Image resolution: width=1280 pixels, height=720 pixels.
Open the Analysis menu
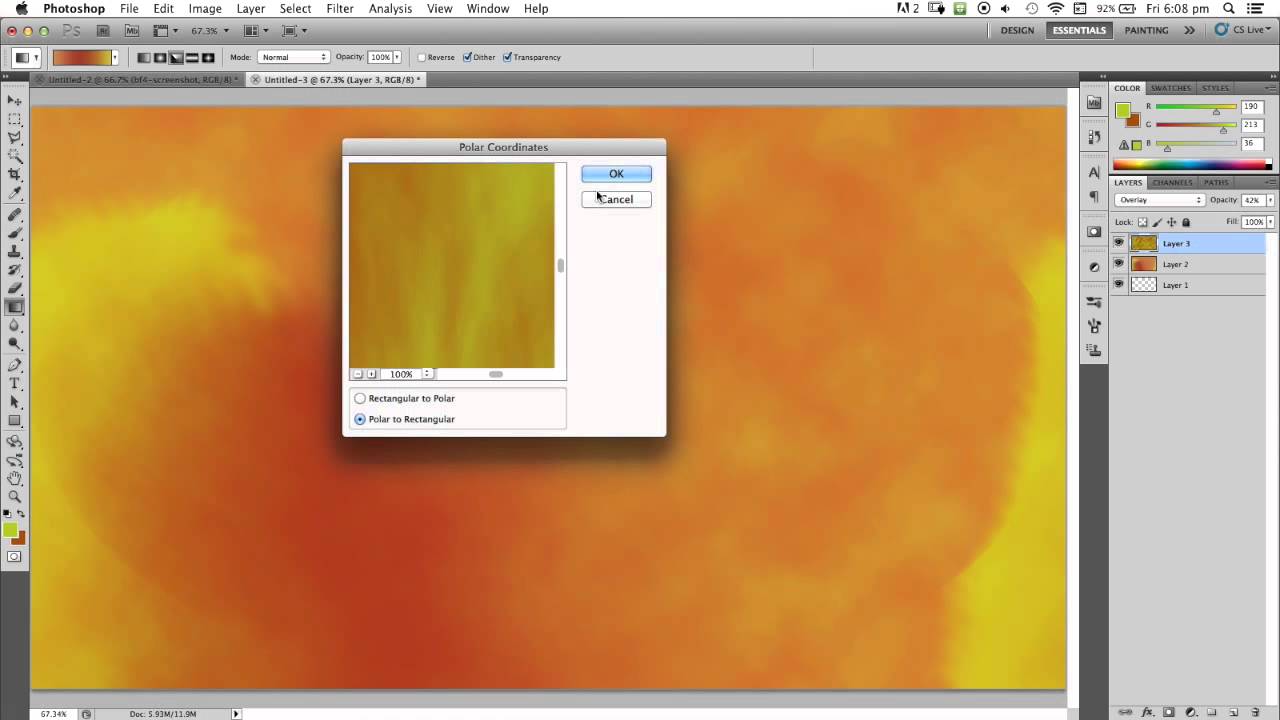point(390,8)
